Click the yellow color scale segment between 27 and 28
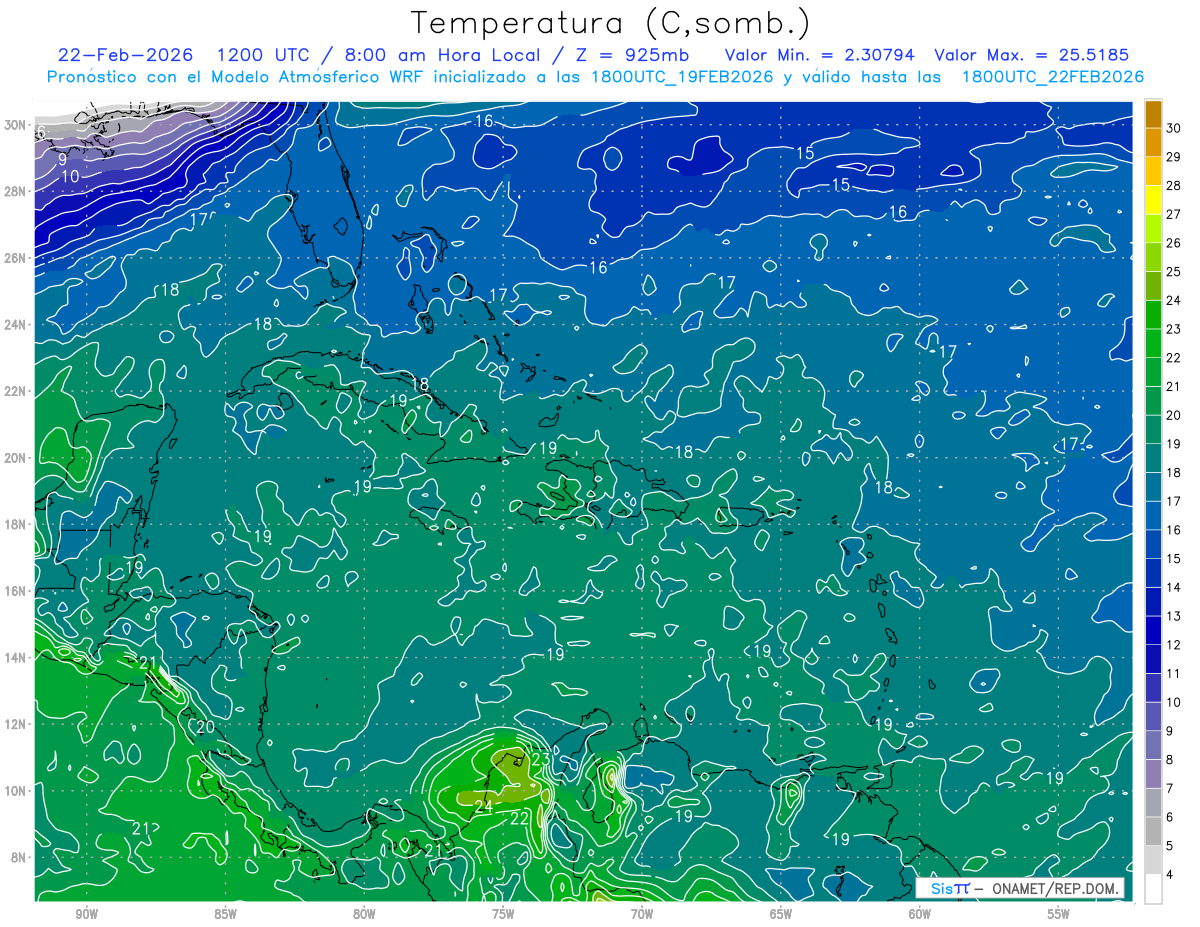Image resolution: width=1200 pixels, height=927 pixels. tap(1153, 199)
